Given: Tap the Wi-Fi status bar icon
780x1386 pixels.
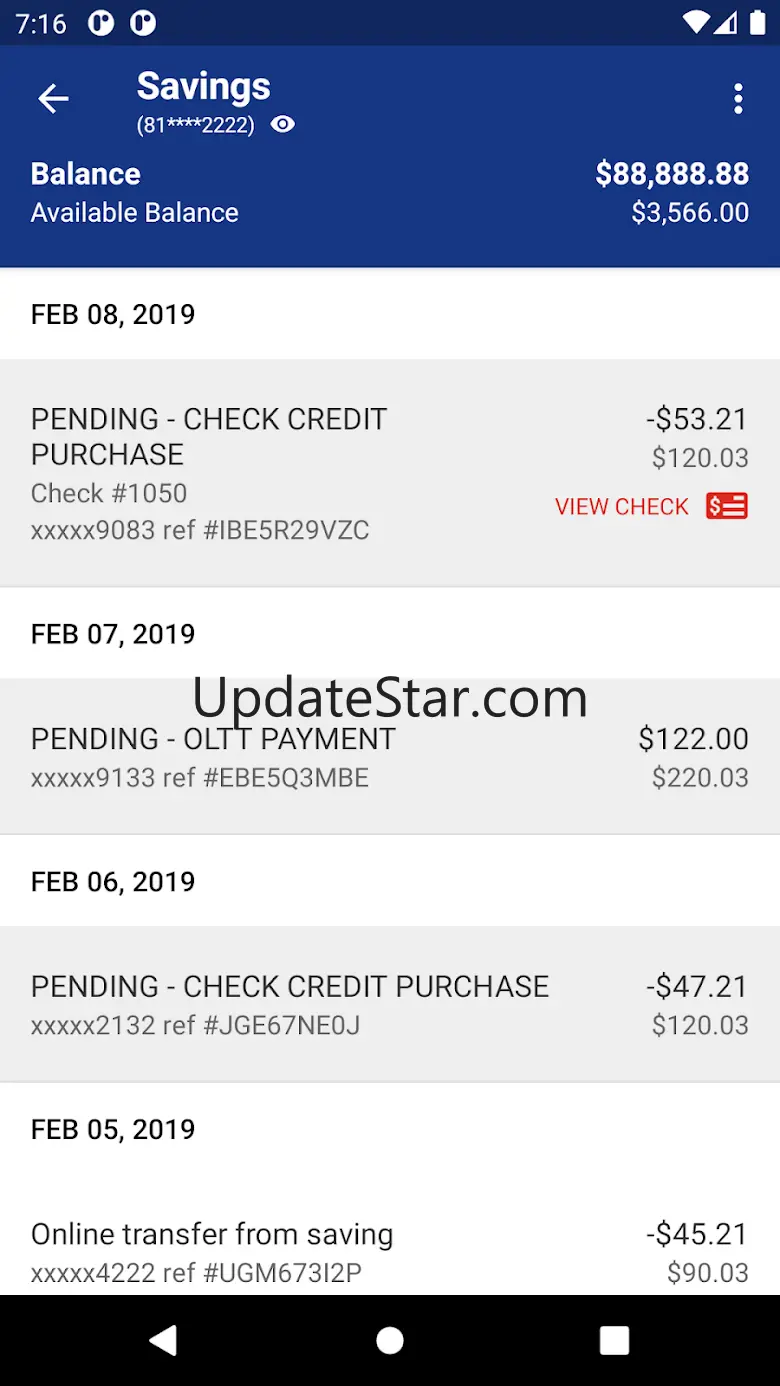Looking at the screenshot, I should click(x=696, y=23).
